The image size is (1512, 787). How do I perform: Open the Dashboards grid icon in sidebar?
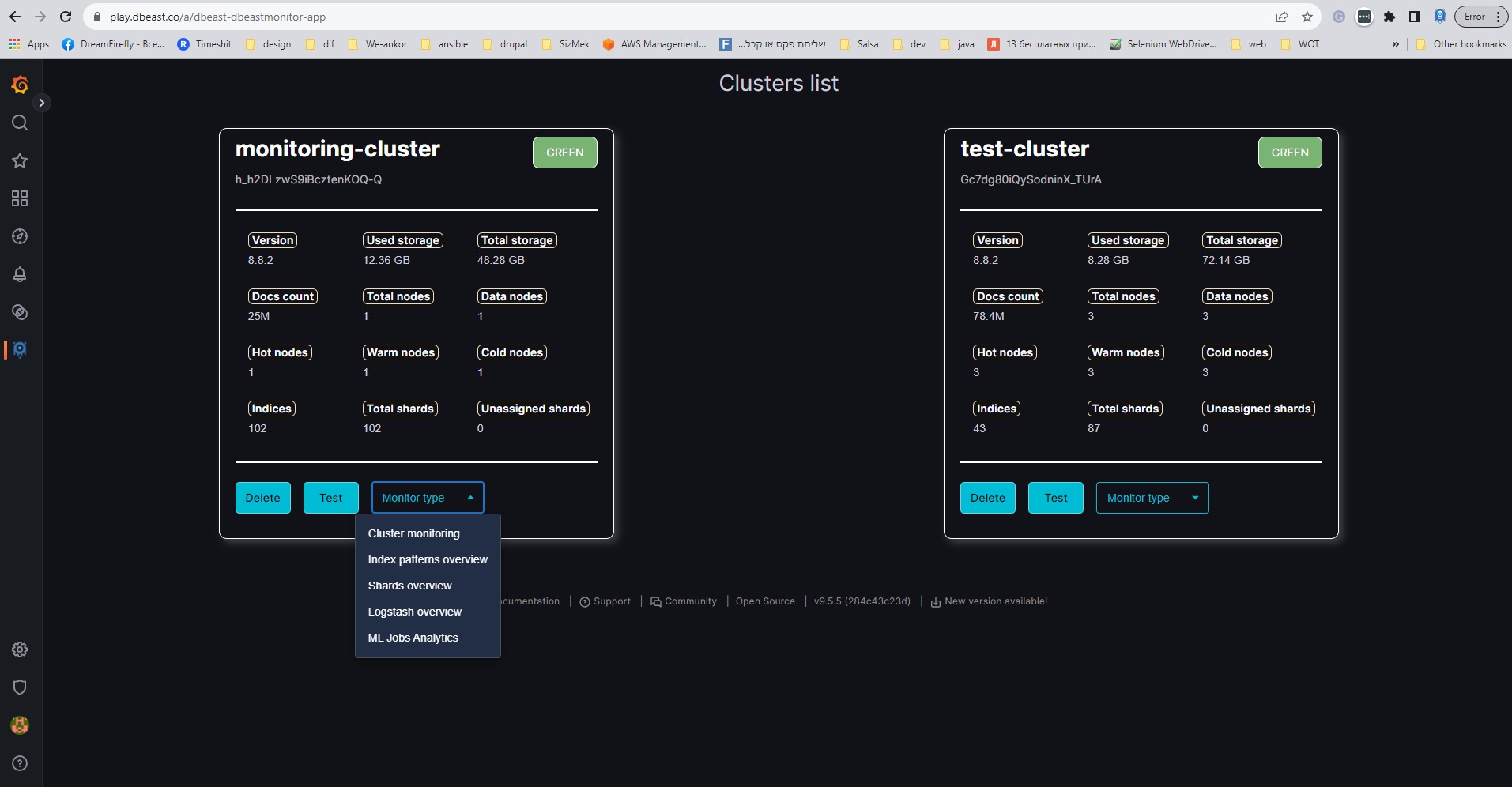[x=20, y=198]
